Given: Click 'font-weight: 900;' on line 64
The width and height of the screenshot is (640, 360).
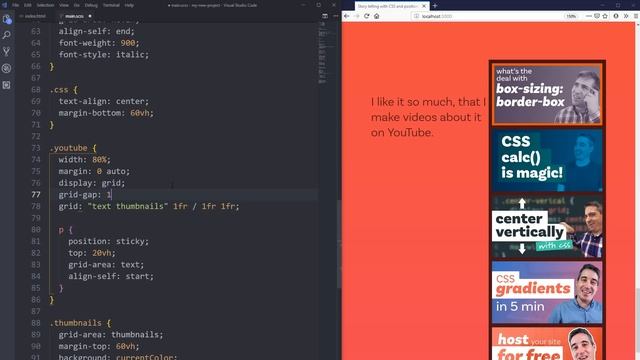Looking at the screenshot, I should coord(99,43).
